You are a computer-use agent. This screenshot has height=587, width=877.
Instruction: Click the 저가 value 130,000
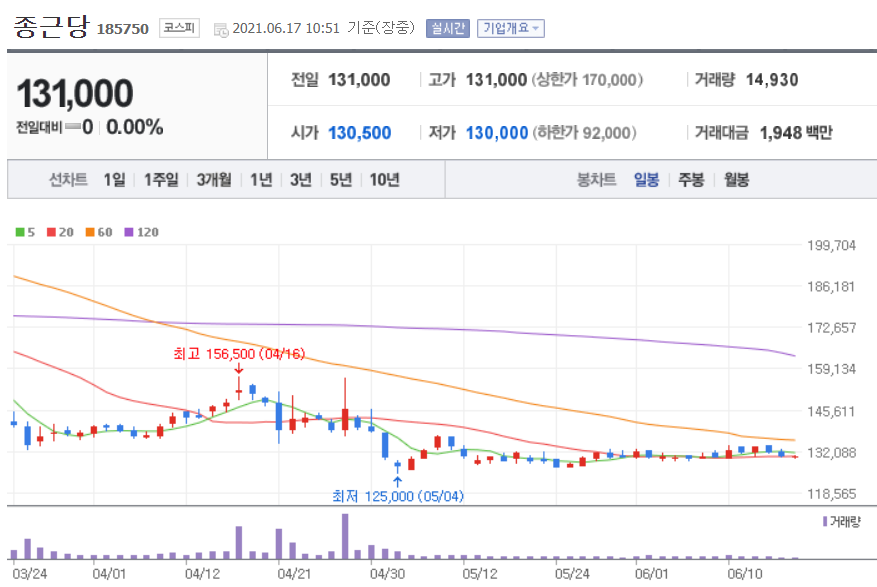(x=497, y=133)
